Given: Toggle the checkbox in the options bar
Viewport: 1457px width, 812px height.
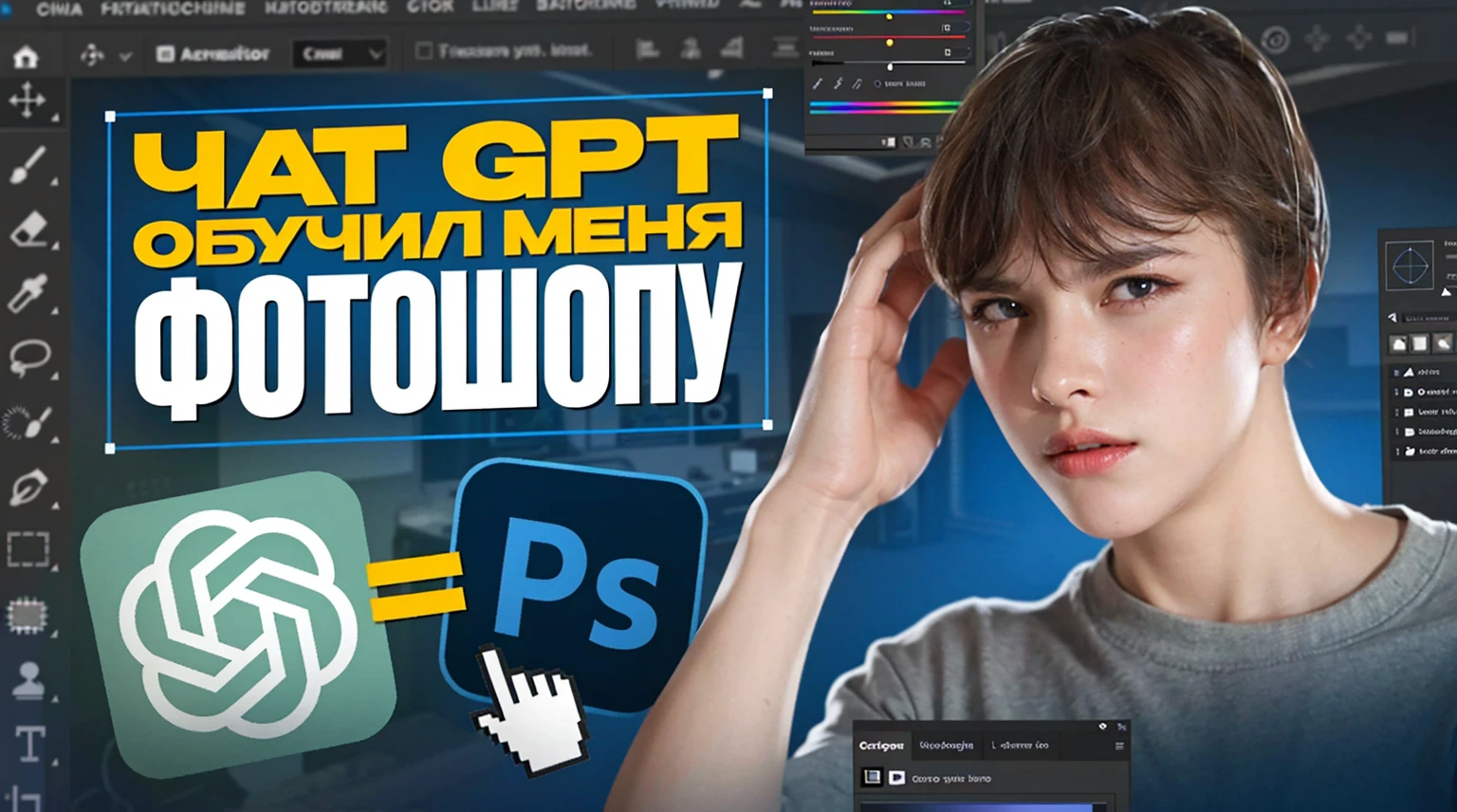Looking at the screenshot, I should tap(424, 50).
